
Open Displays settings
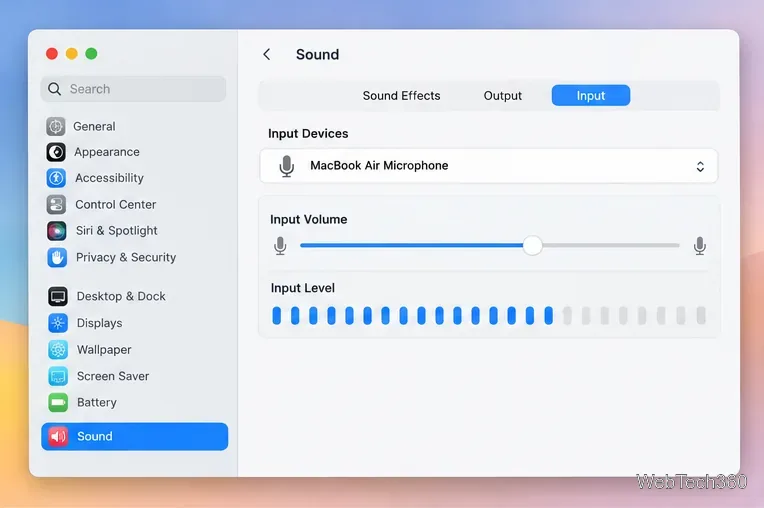point(99,323)
